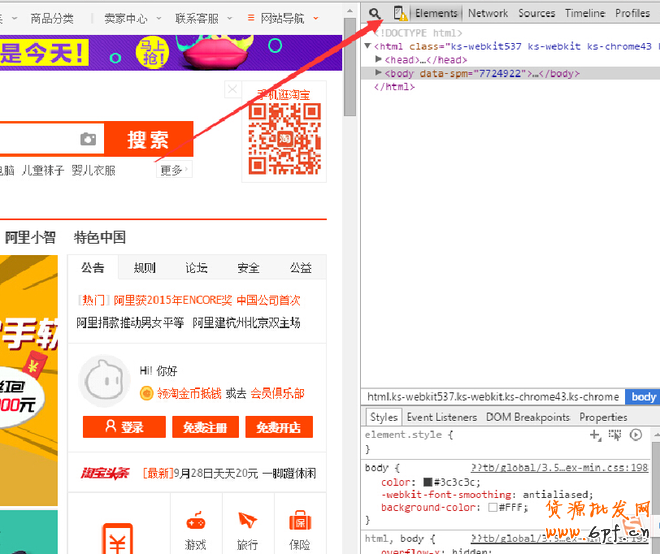The image size is (660, 554).
Task: Open the 商品分类 menu
Action: (52, 19)
